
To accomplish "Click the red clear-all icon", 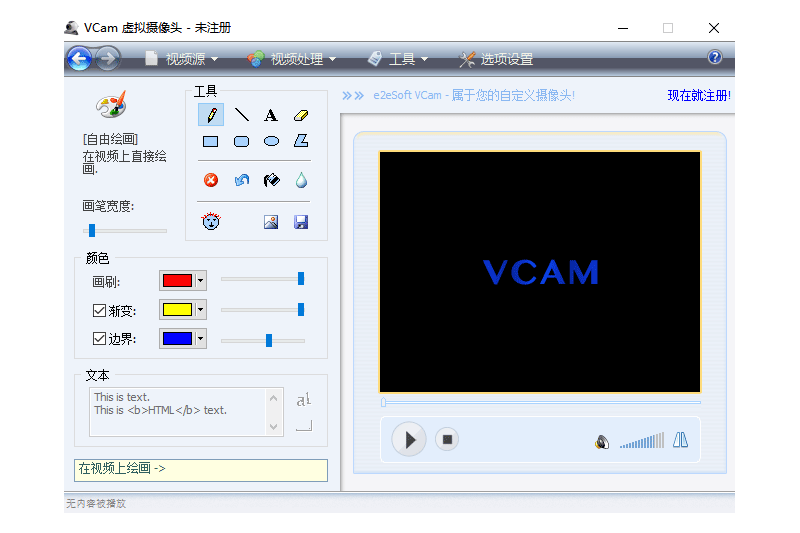I will 211,180.
